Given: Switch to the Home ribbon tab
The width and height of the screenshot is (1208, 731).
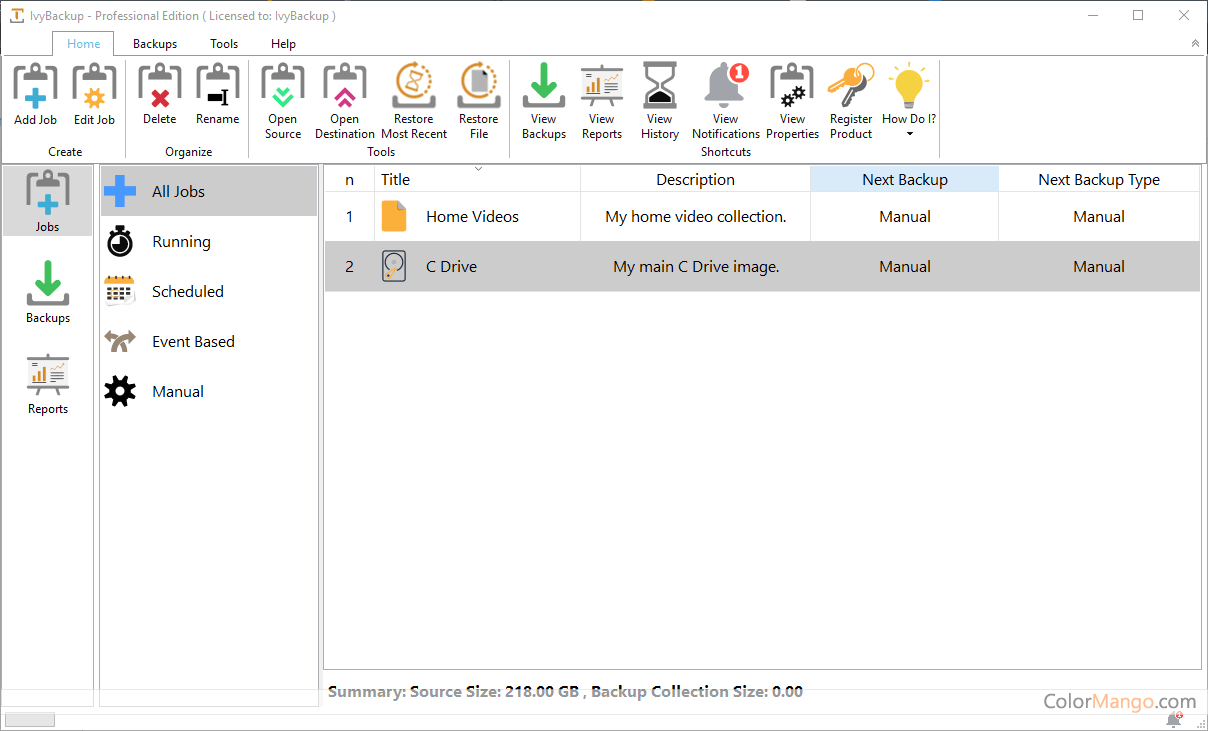Looking at the screenshot, I should (84, 44).
